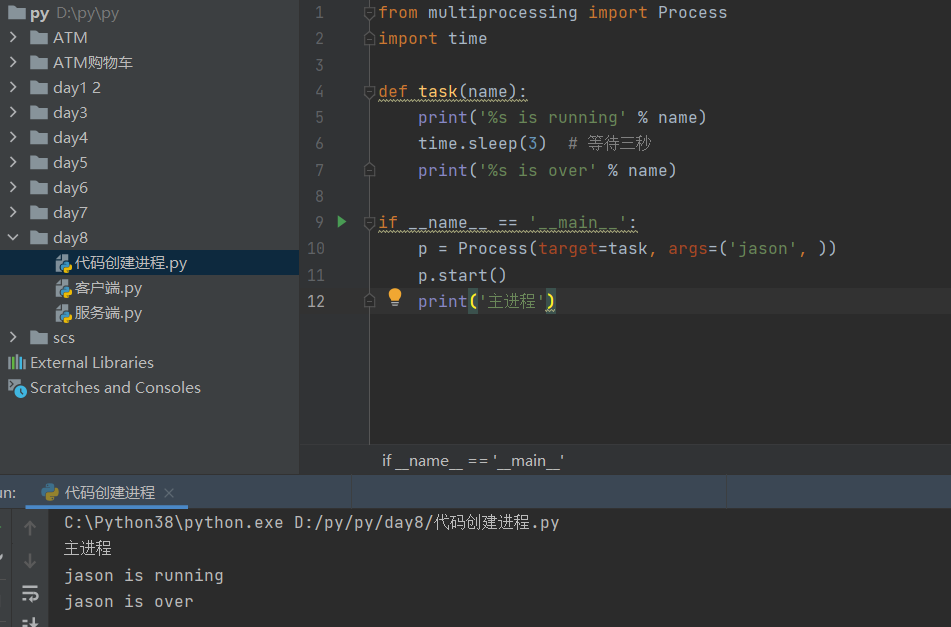The image size is (951, 627).
Task: Select the ATM购物车 folder
Action: coord(92,62)
